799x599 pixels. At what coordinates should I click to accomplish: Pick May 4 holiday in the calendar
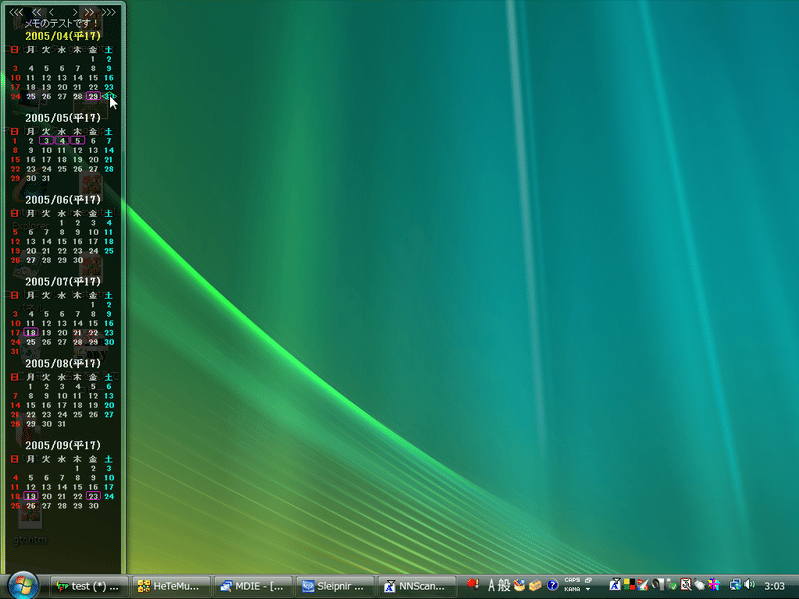coord(62,141)
